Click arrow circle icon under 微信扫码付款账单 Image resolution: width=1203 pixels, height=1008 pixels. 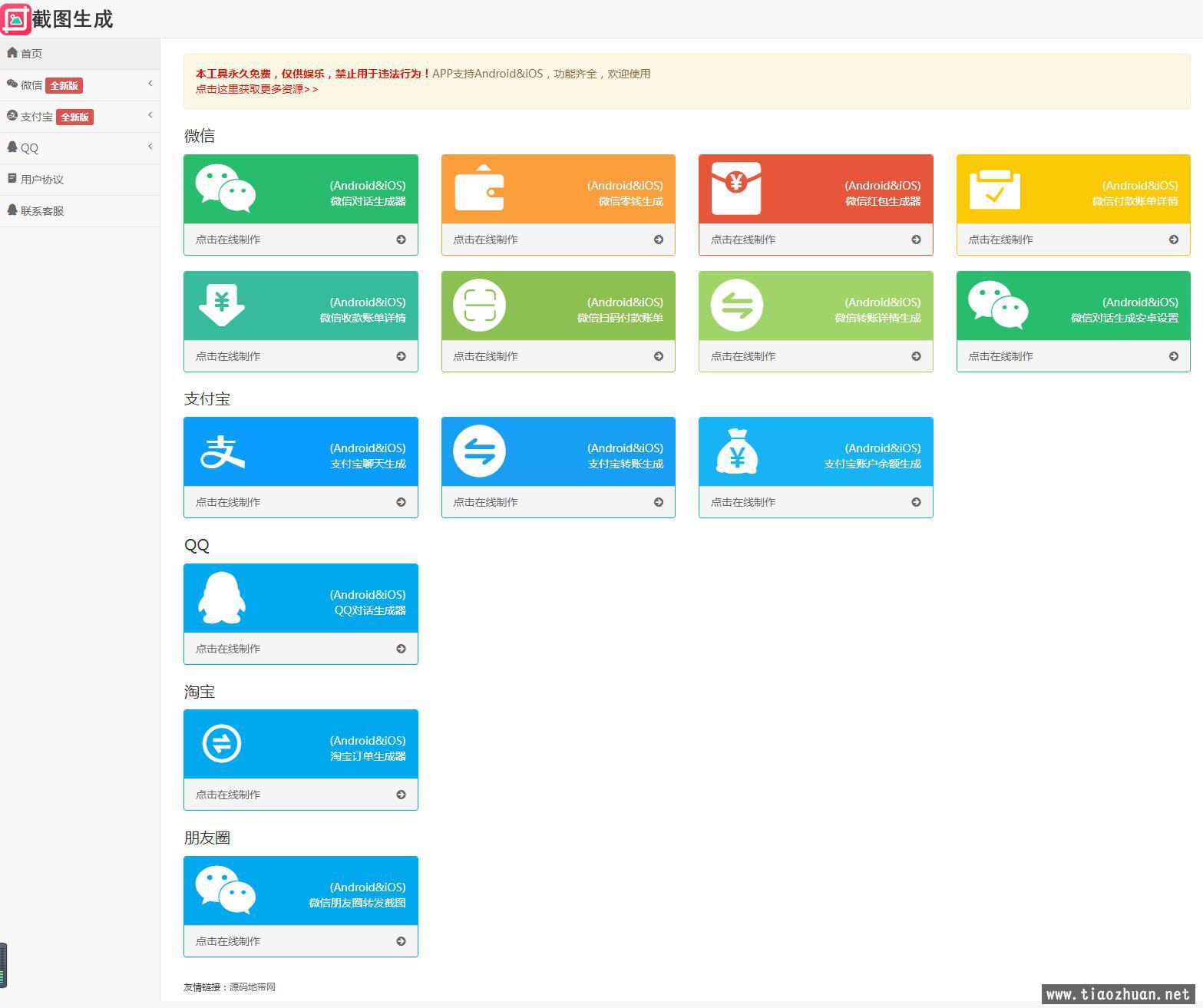click(659, 356)
